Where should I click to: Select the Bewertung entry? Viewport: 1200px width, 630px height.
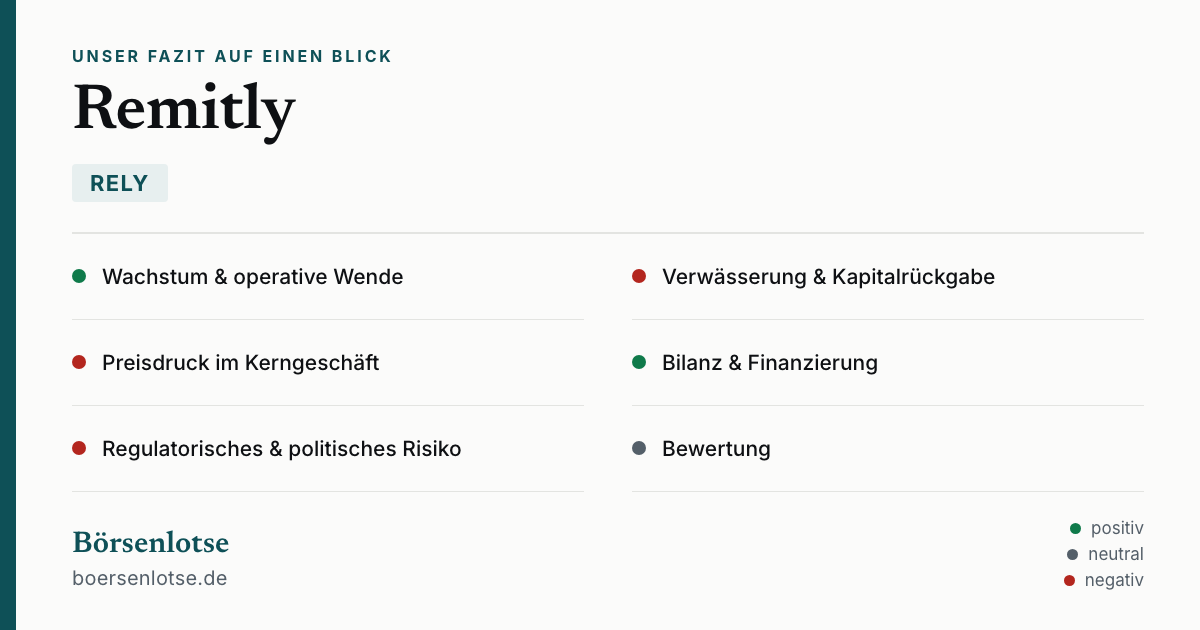(x=888, y=449)
